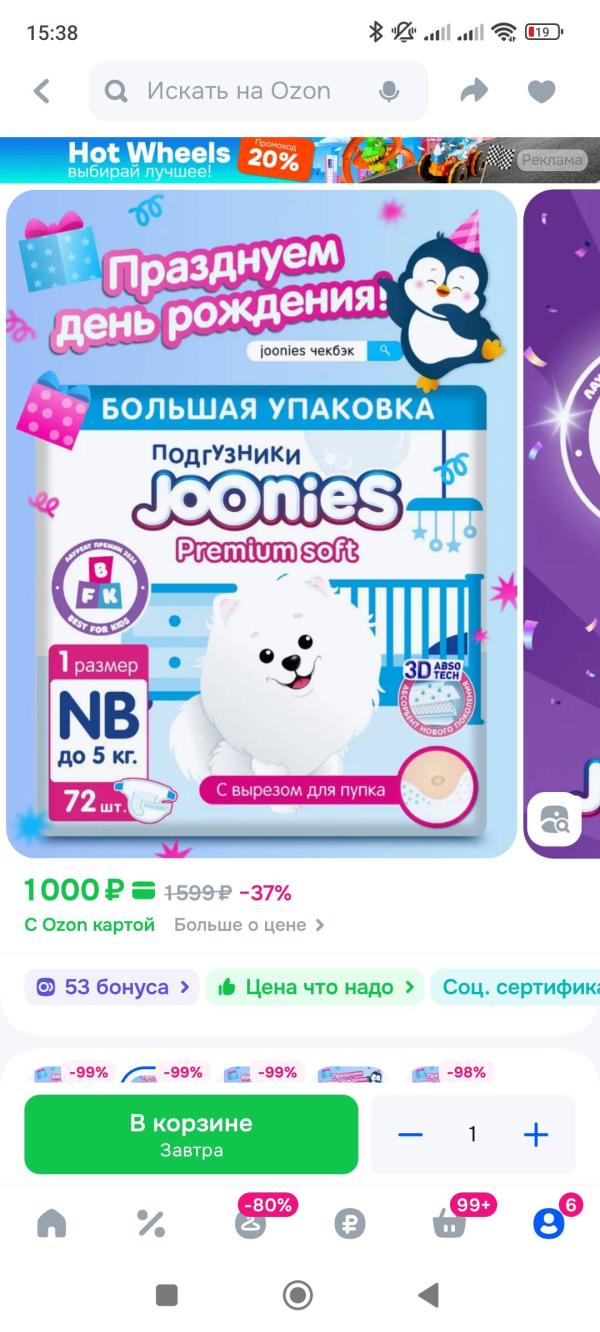Decrease quantity with minus button
600x1332 pixels.
[410, 1134]
